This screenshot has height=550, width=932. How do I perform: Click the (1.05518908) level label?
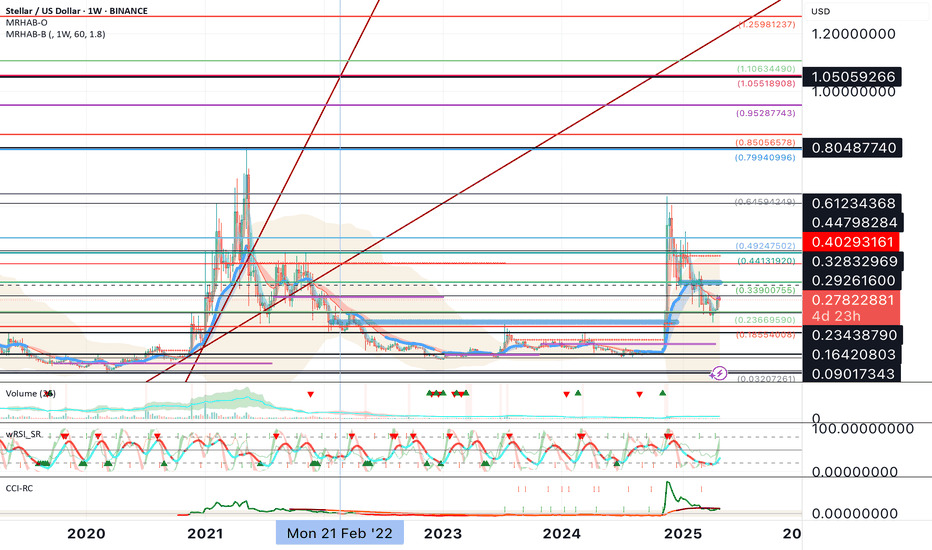pyautogui.click(x=766, y=84)
